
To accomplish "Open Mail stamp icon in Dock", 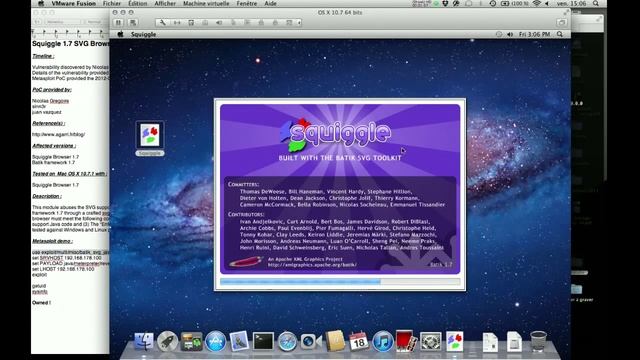I will pos(239,341).
